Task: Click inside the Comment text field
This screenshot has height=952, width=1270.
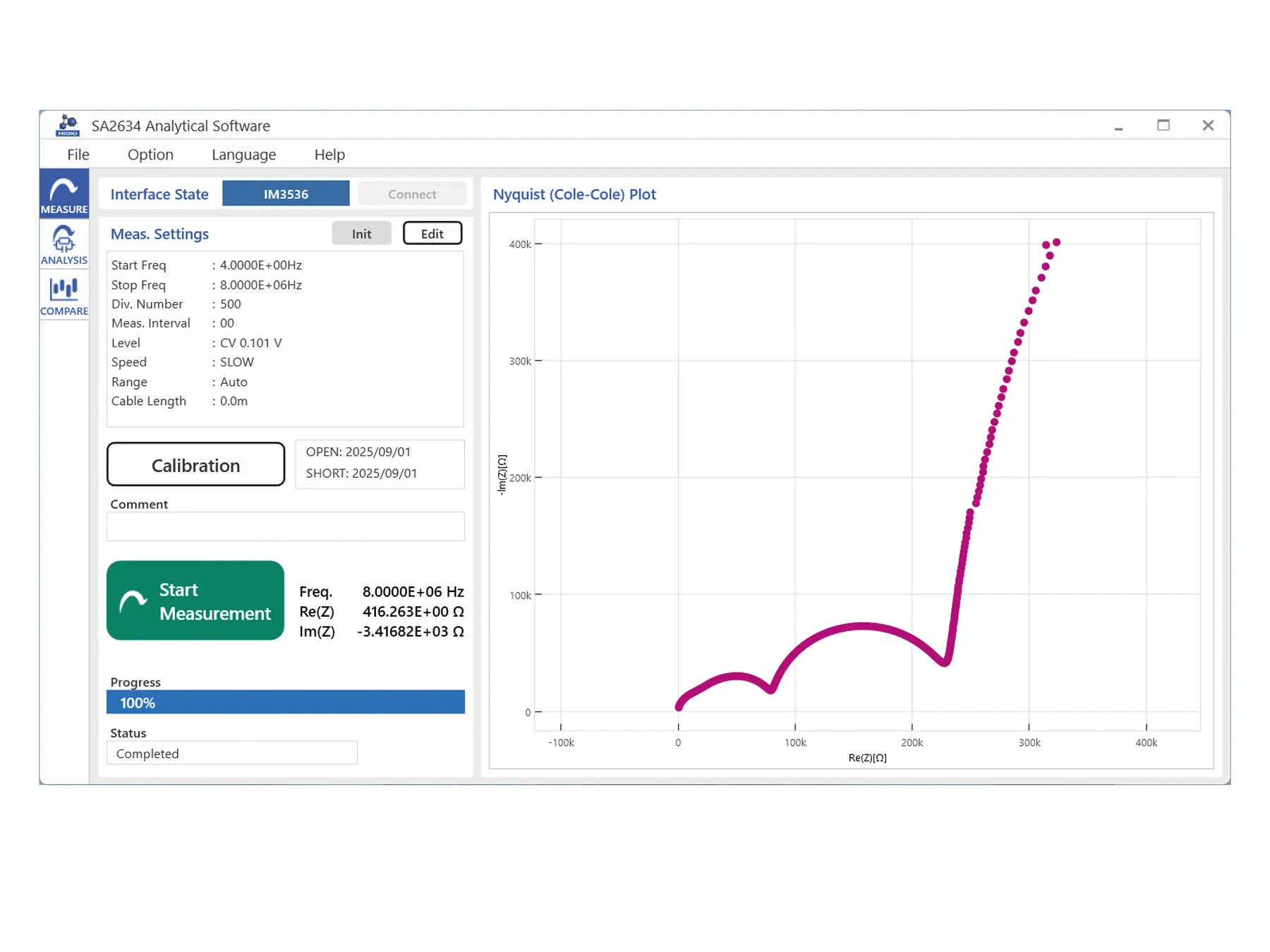Action: tap(285, 526)
